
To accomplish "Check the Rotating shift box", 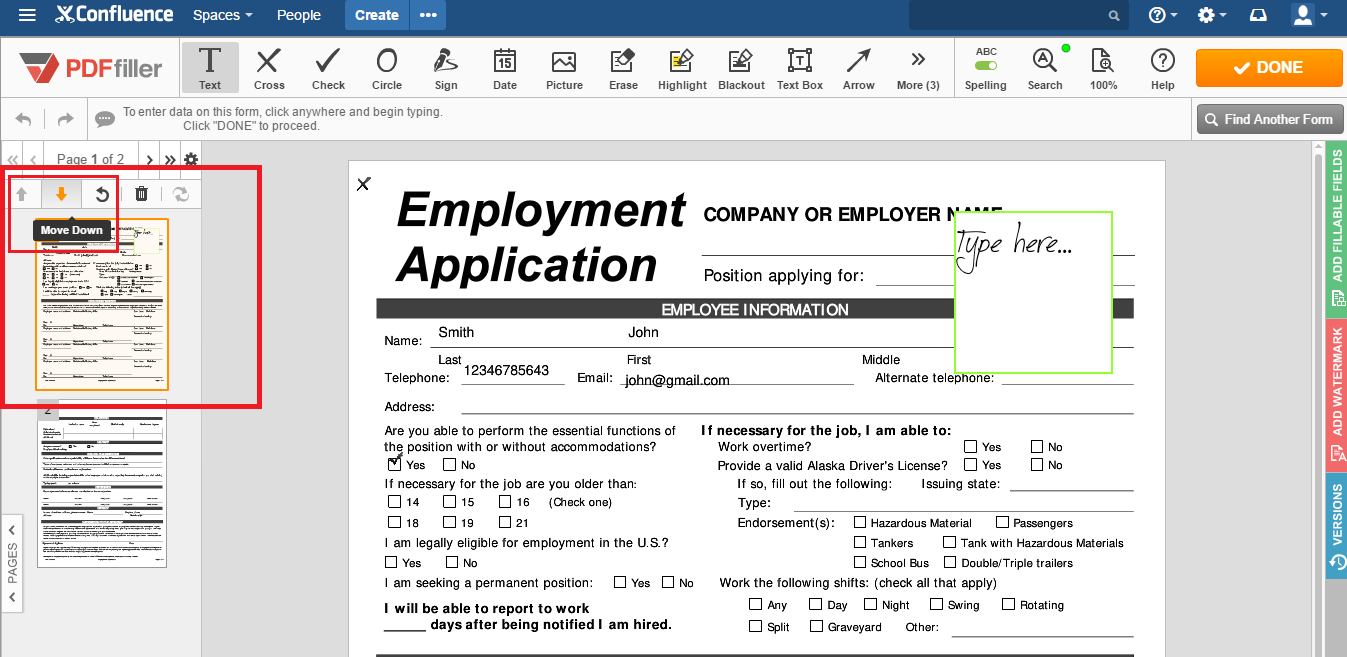I will tap(1009, 604).
